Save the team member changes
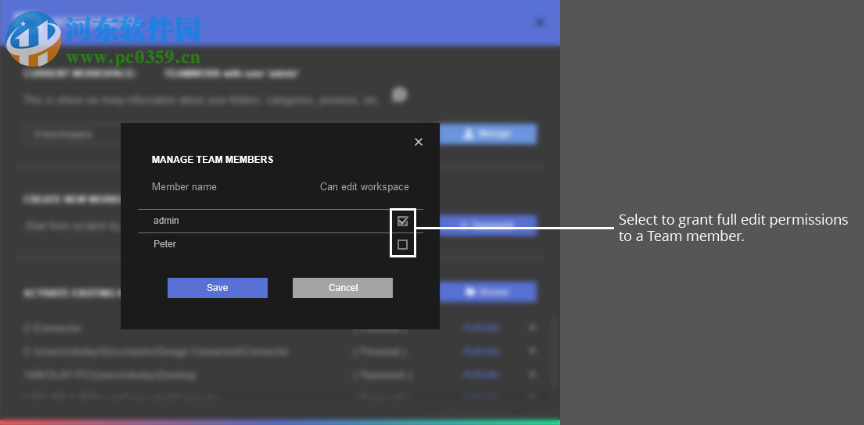The image size is (864, 425). (218, 288)
